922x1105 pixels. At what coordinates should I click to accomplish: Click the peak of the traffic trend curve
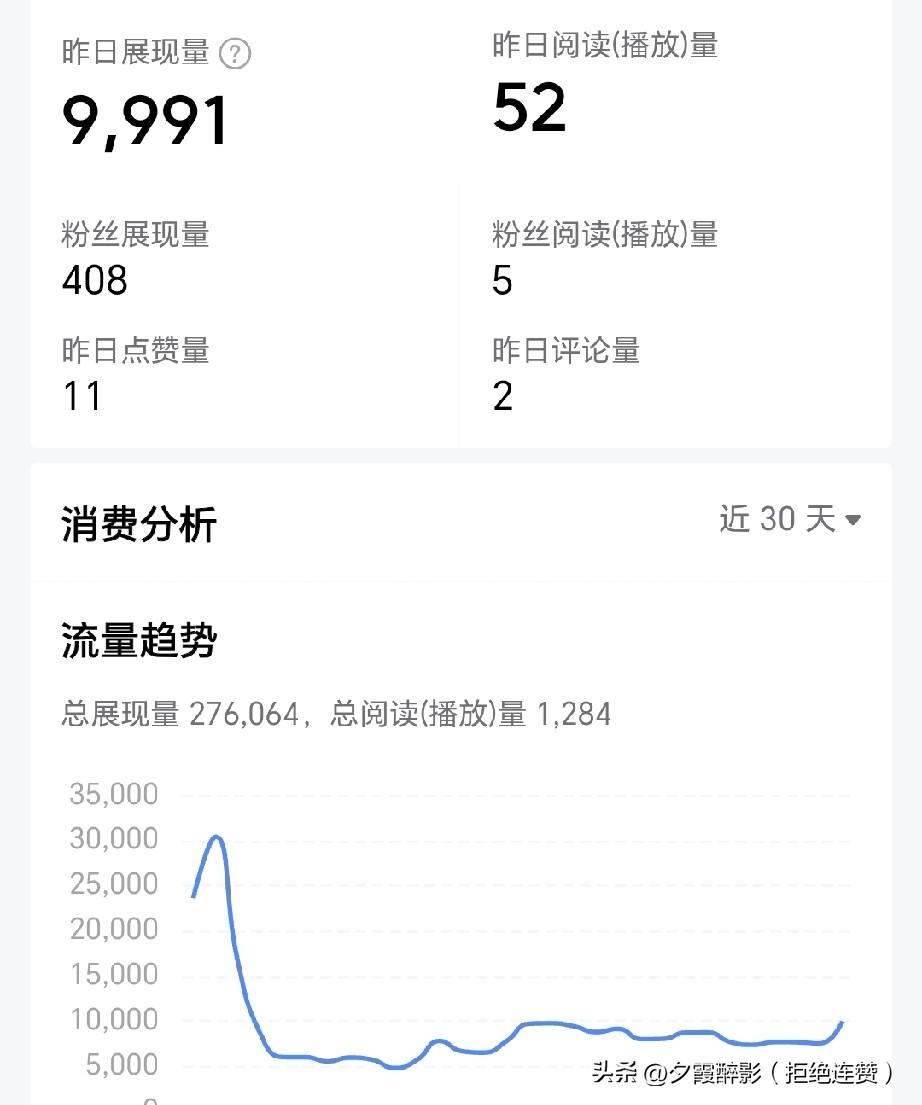pyautogui.click(x=216, y=835)
